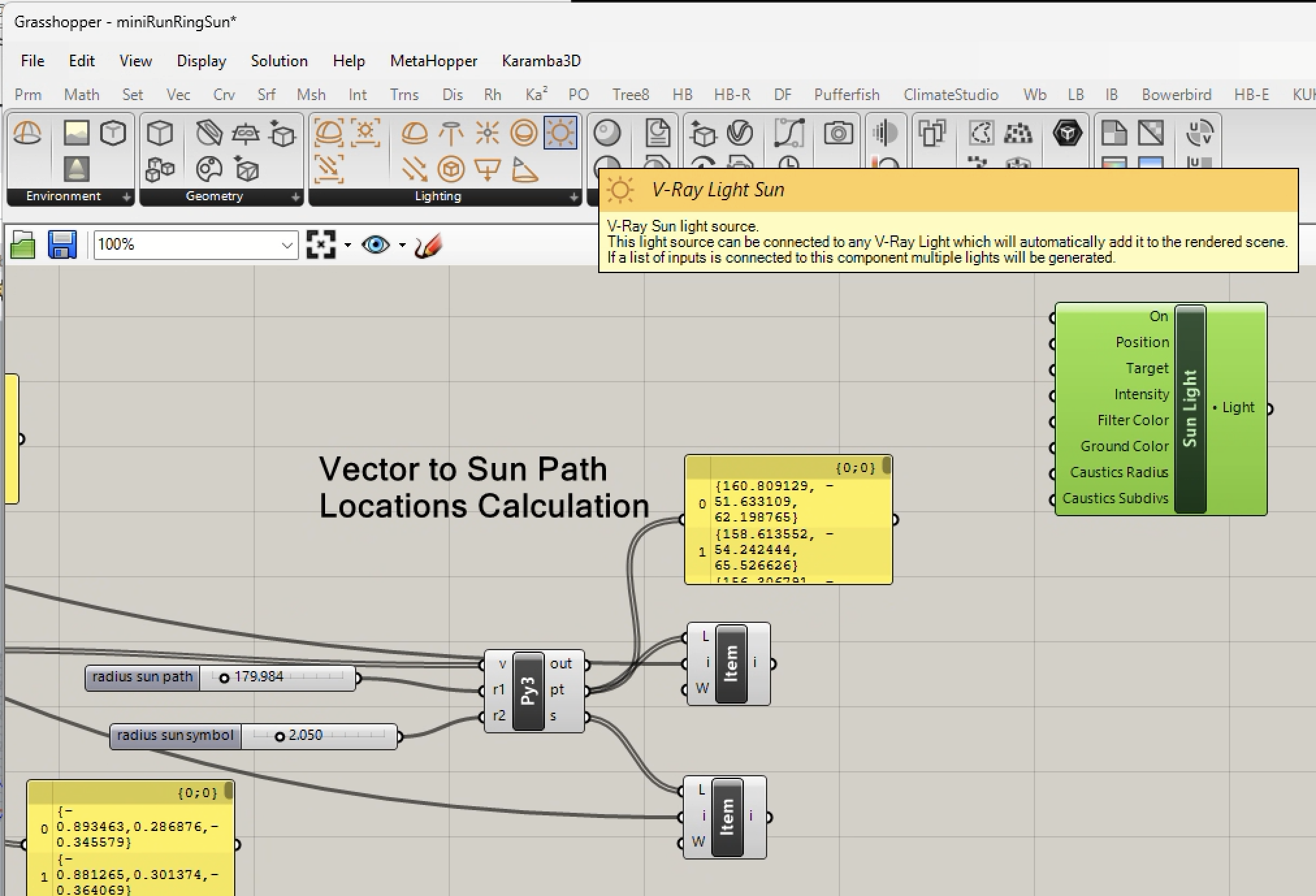Click the radius sun path slider at 179.984
This screenshot has height=896, width=1316.
click(220, 678)
